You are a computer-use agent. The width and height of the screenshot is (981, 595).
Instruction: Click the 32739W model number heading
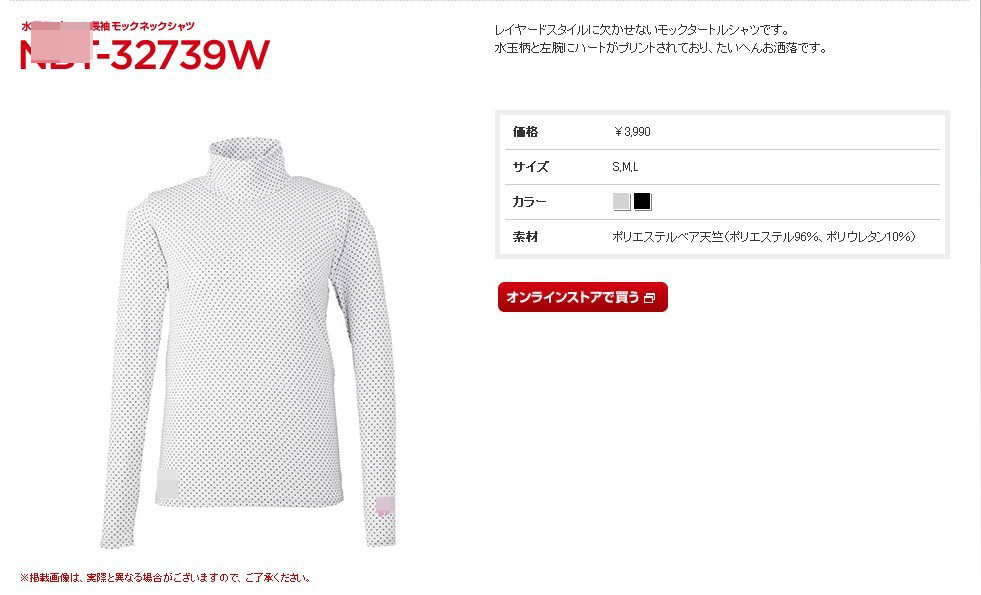coord(191,55)
